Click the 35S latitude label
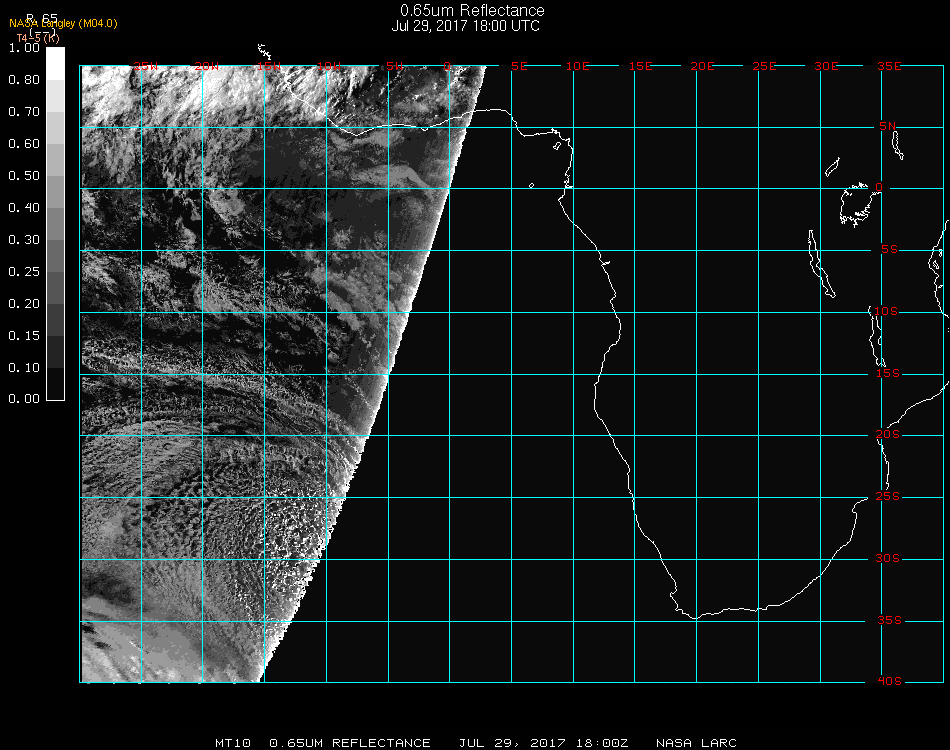The height and width of the screenshot is (750, 950). (x=889, y=620)
